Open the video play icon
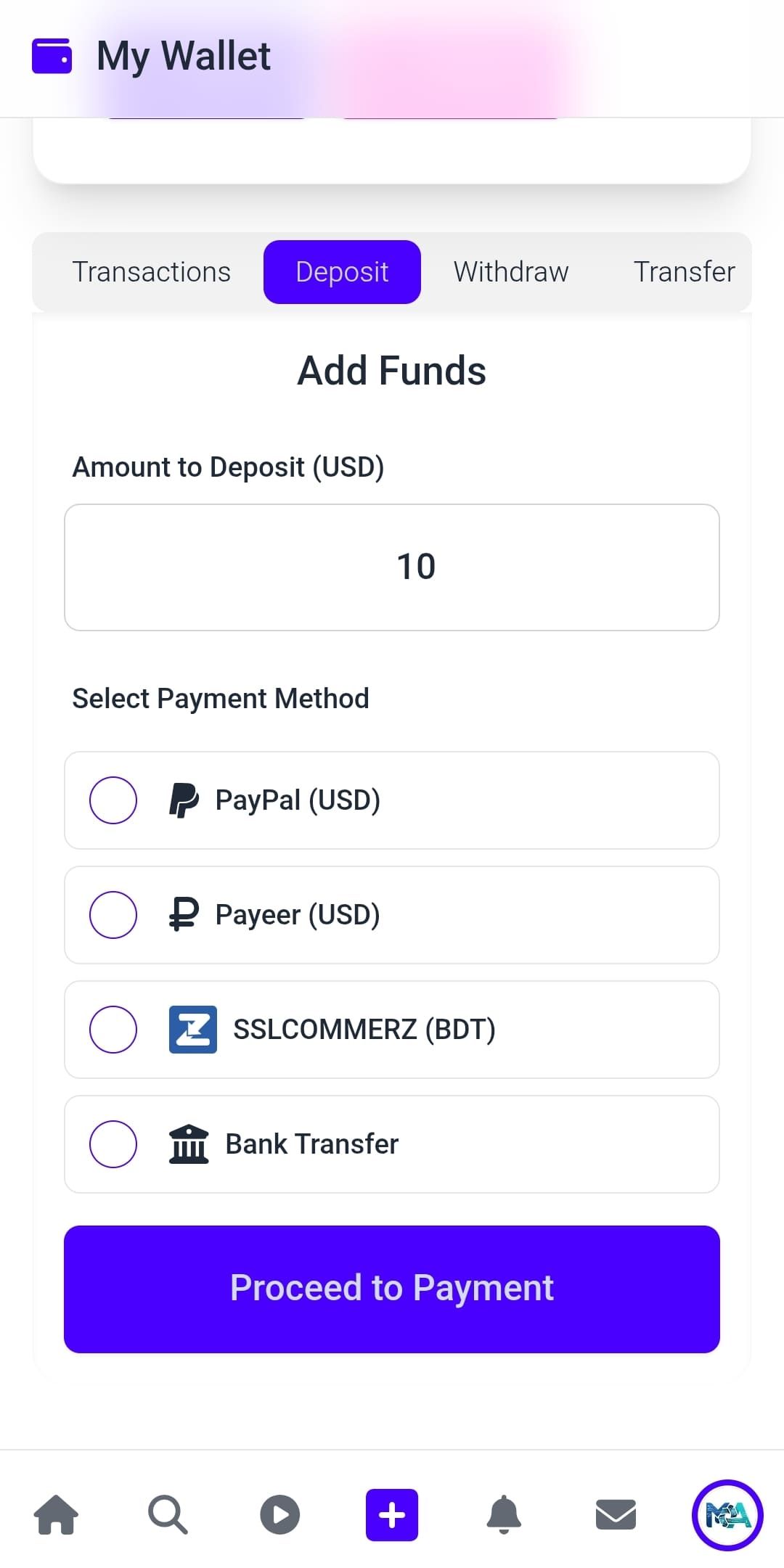Viewport: 784px width, 1568px height. (x=279, y=1514)
